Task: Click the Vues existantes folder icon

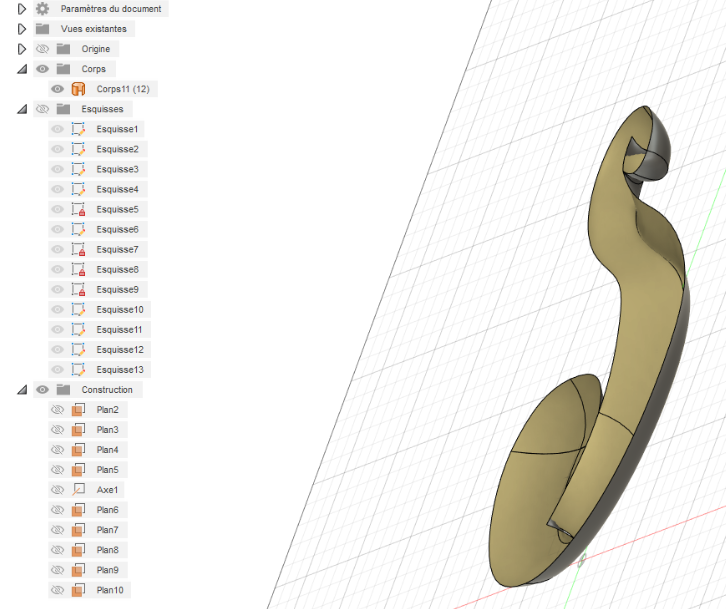Action: point(43,29)
